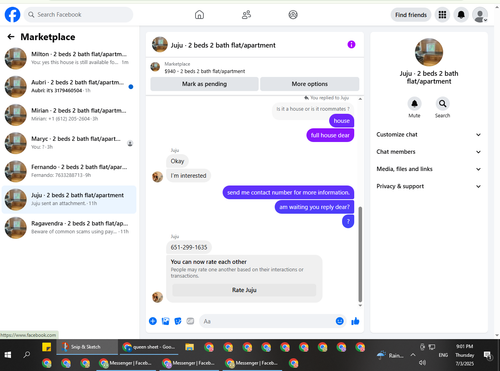The height and width of the screenshot is (371, 500).
Task: Click More options button
Action: click(x=310, y=84)
